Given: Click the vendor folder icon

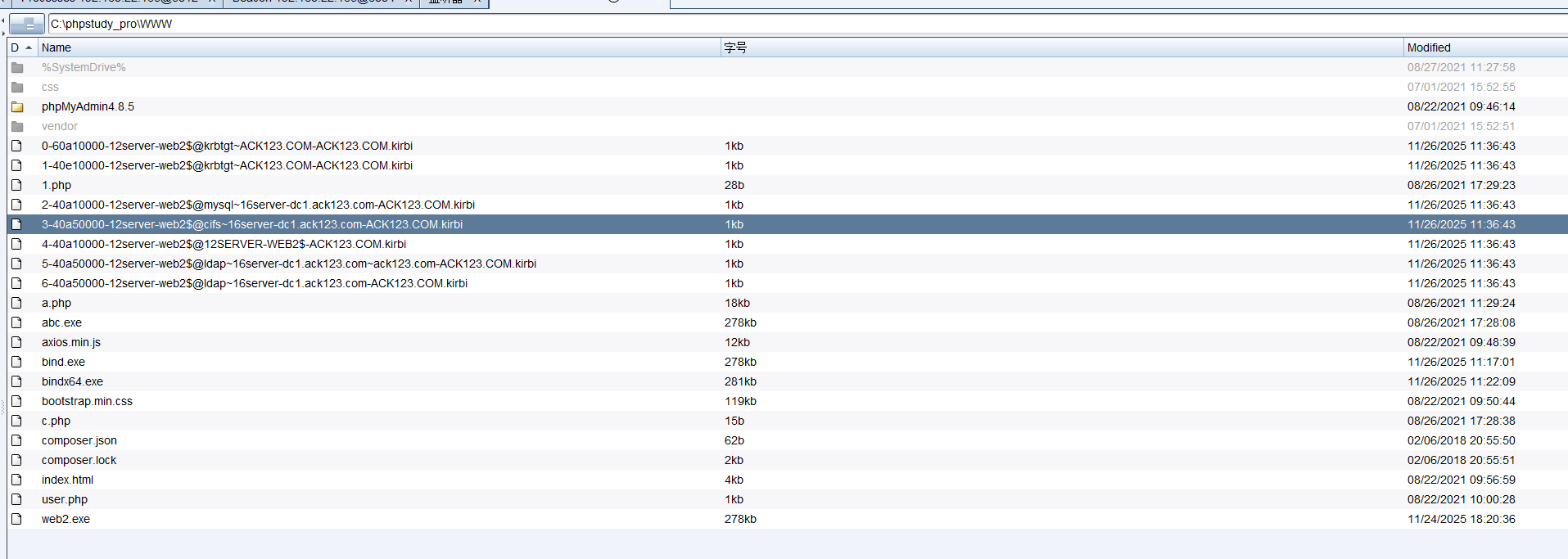Looking at the screenshot, I should [x=17, y=127].
